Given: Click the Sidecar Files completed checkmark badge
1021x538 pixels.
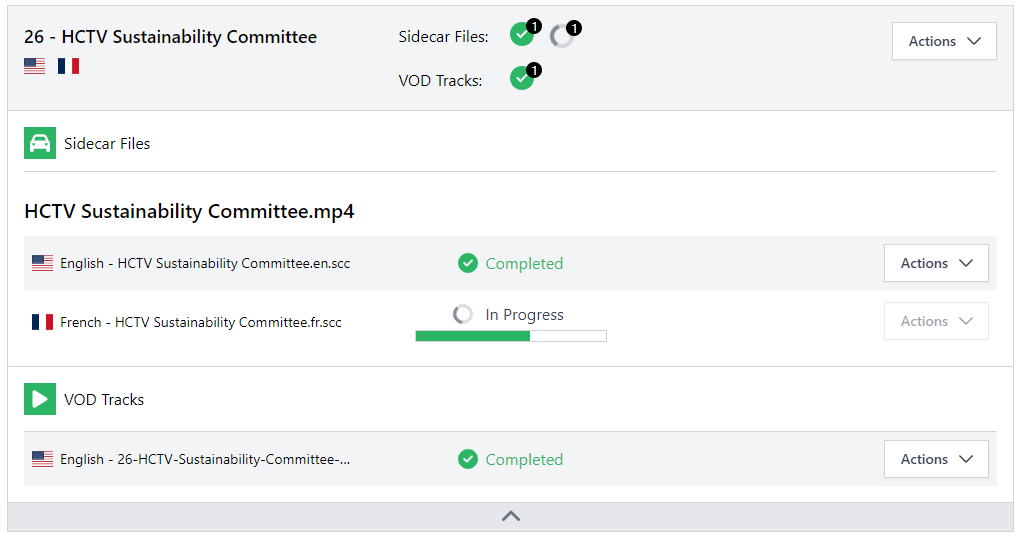Looking at the screenshot, I should coord(522,35).
